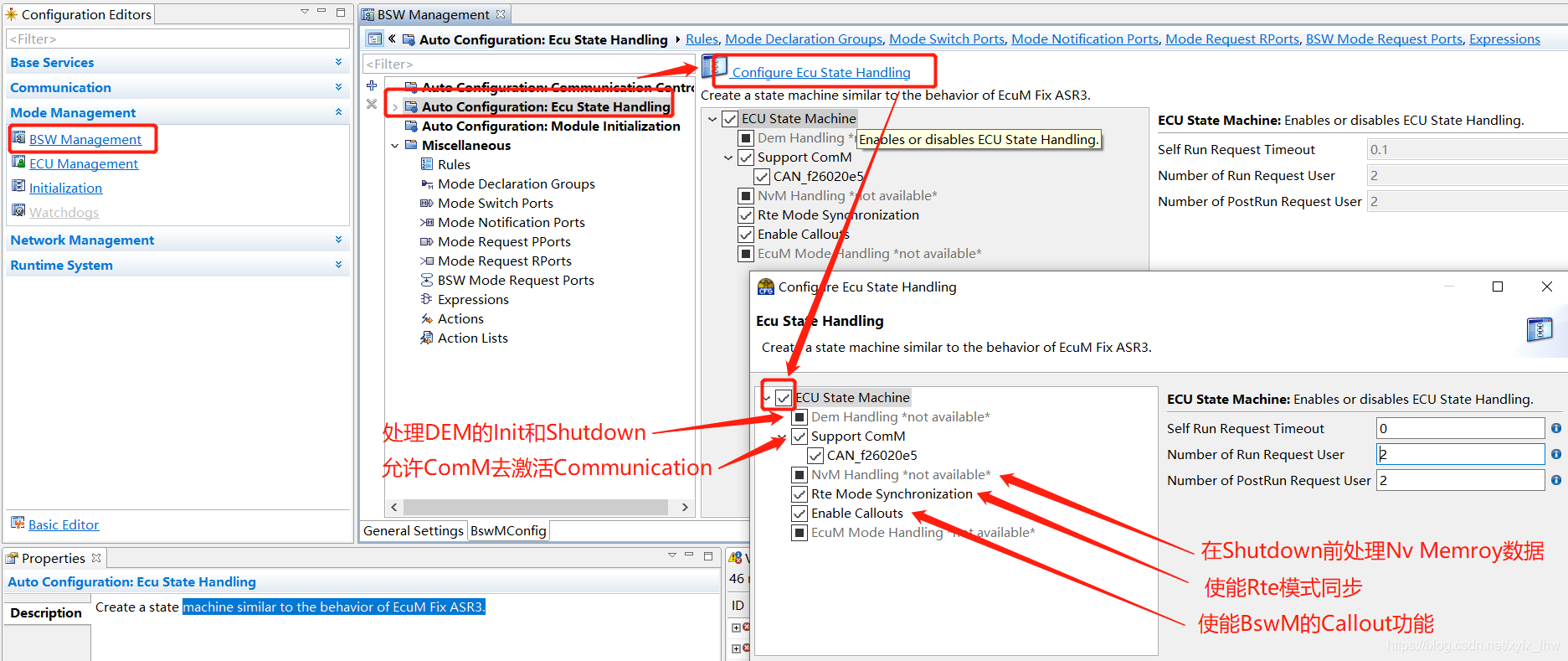The width and height of the screenshot is (1568, 661).
Task: Open the Mode Declaration Groups breadcrumb link
Action: [804, 39]
